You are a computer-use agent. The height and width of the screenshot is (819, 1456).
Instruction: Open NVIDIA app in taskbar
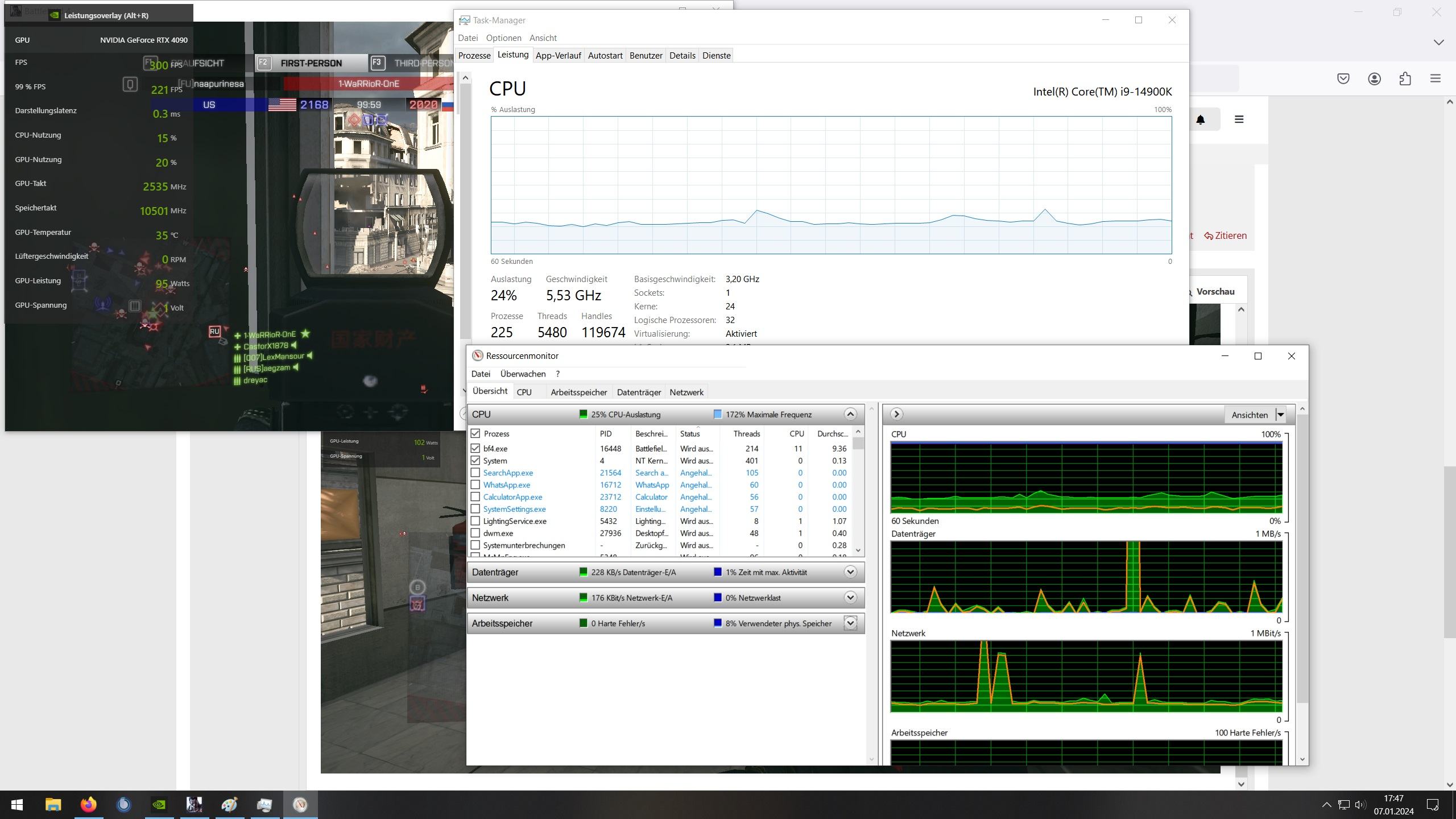(159, 804)
